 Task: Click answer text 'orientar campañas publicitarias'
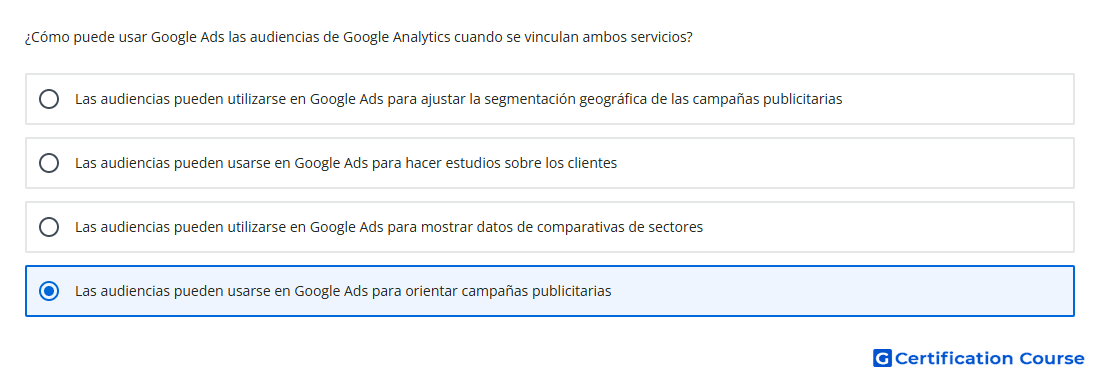[508, 291]
